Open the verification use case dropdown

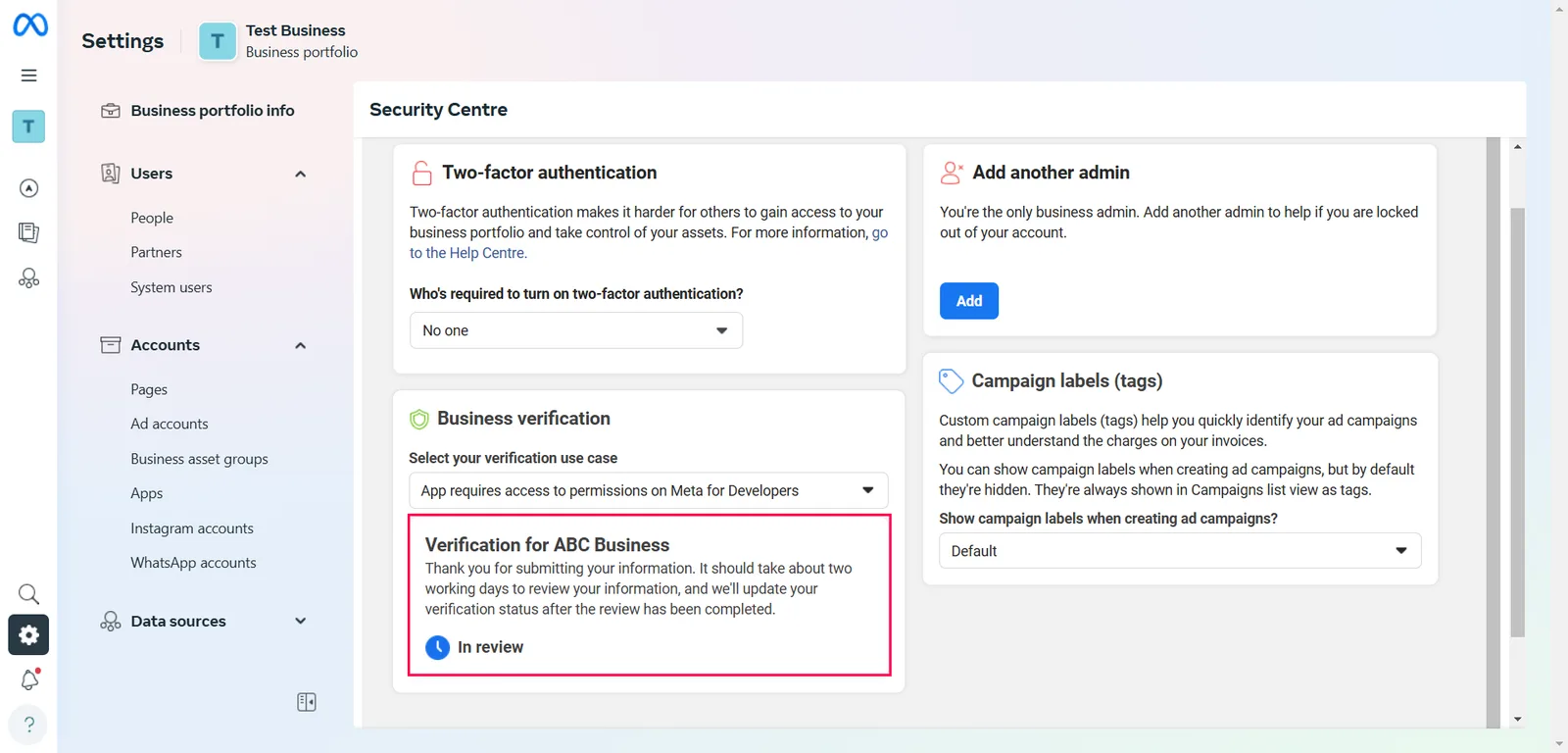(x=649, y=490)
